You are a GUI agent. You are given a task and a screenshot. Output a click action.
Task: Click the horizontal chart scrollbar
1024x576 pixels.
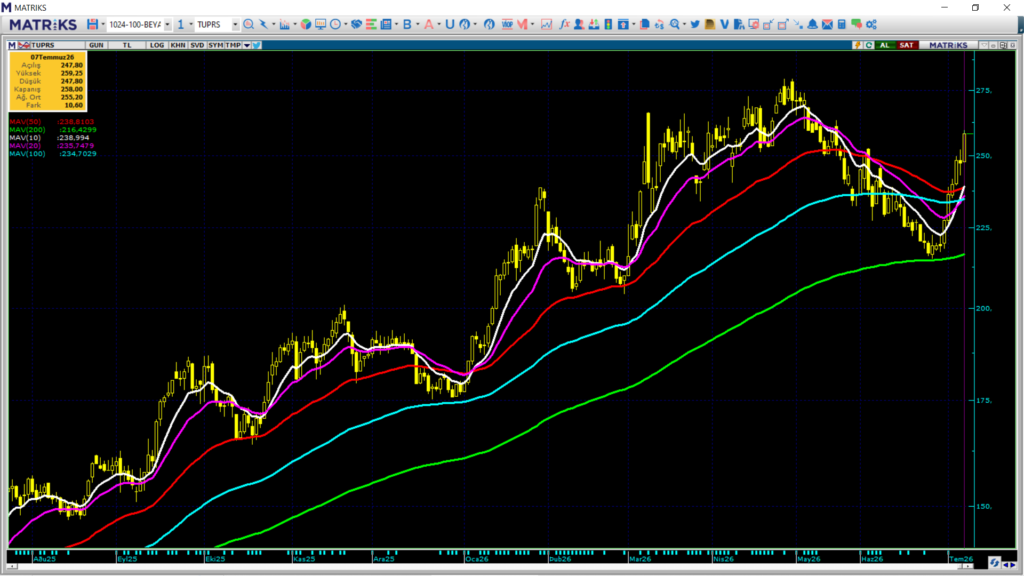click(490, 566)
